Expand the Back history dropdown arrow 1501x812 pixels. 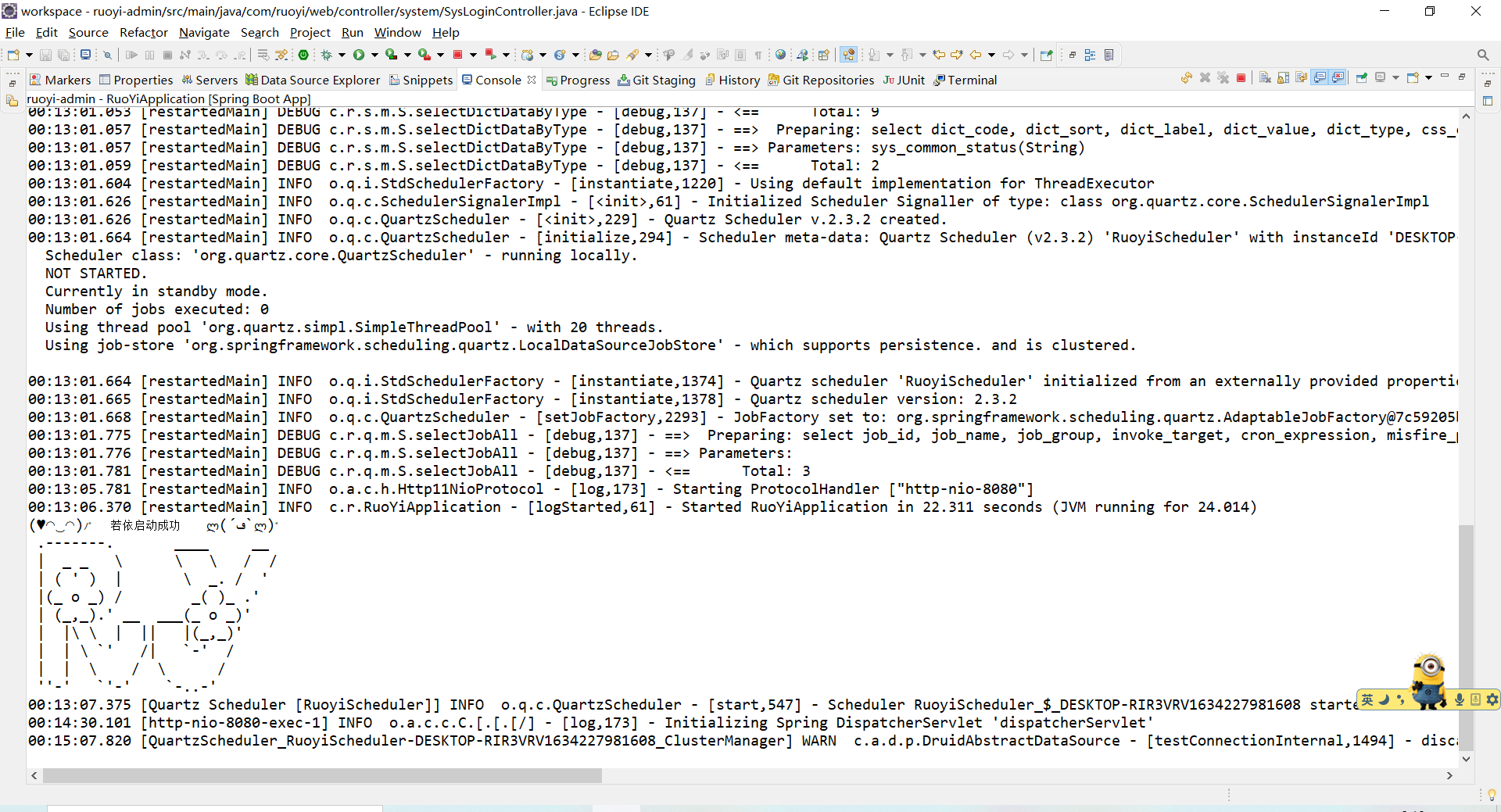pyautogui.click(x=991, y=55)
